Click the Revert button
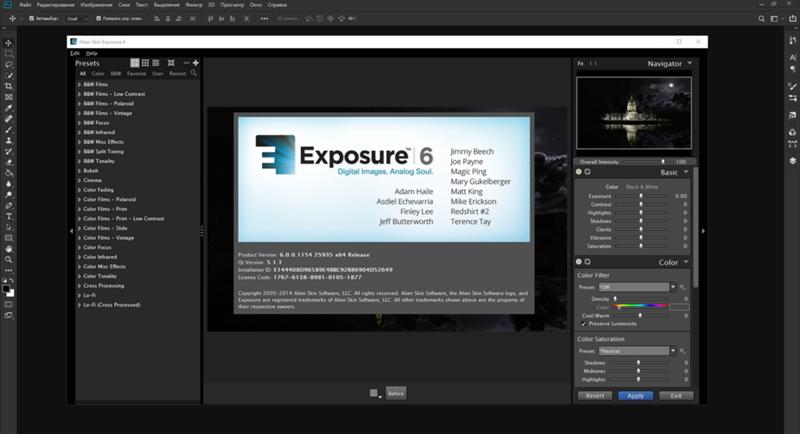This screenshot has width=800, height=434. pos(595,396)
